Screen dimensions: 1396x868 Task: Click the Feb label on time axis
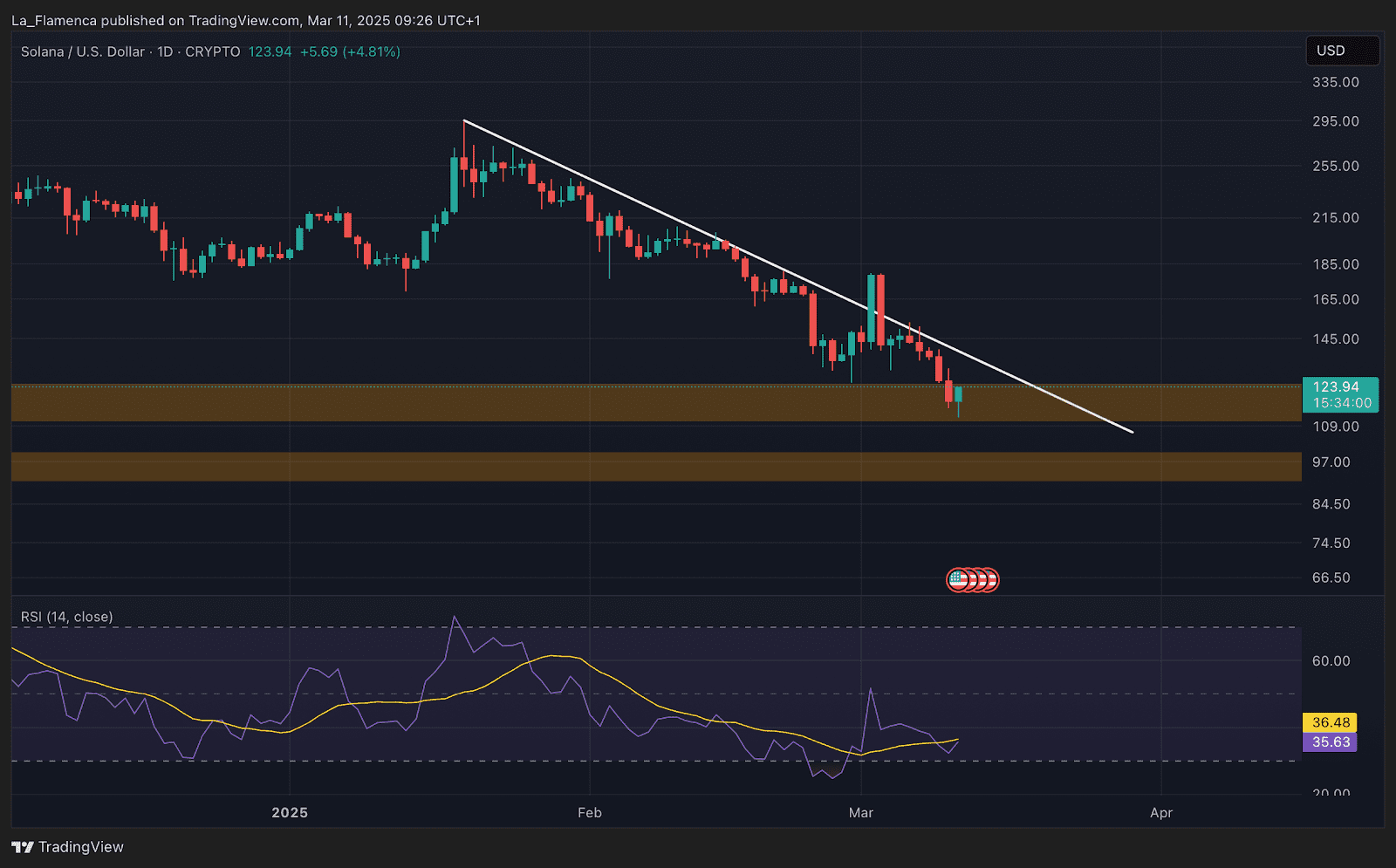click(x=590, y=812)
